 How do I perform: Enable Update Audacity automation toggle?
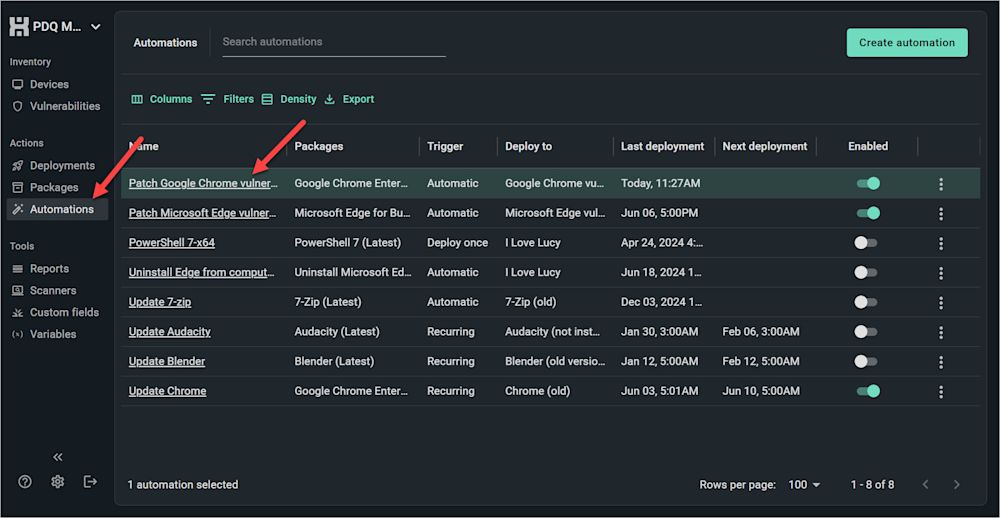click(866, 332)
